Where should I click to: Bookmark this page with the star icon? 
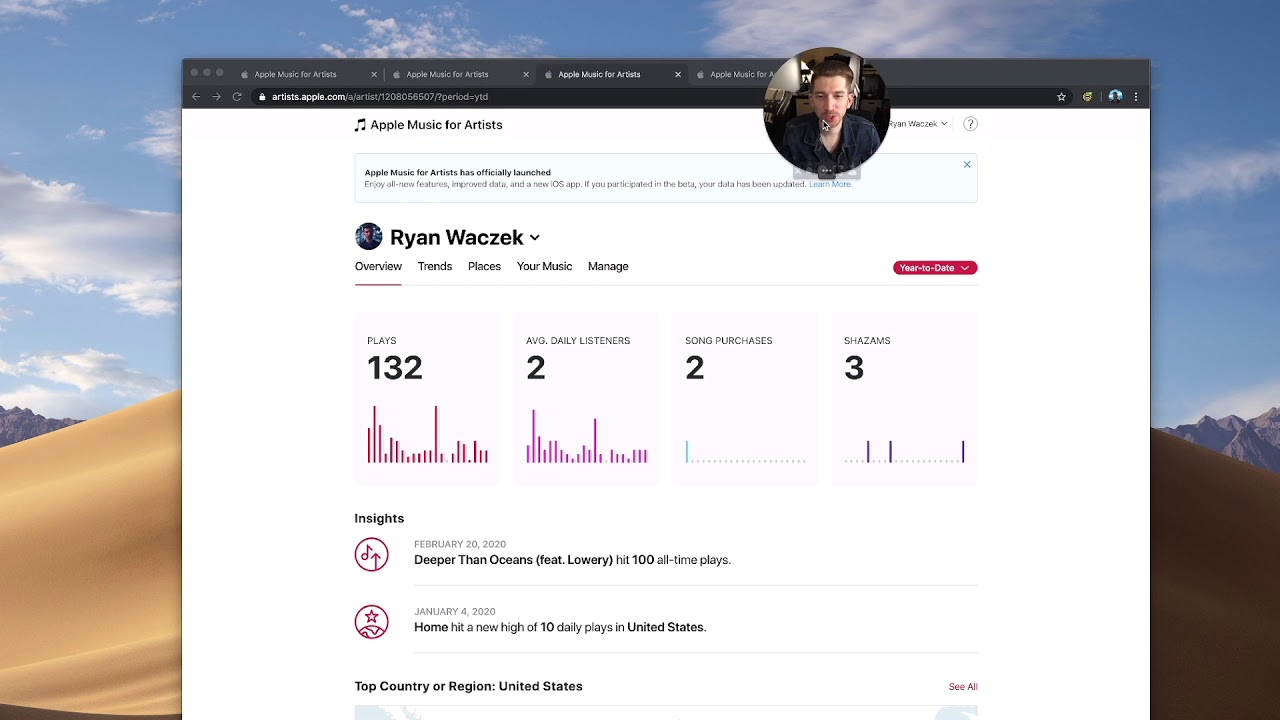click(x=1061, y=97)
